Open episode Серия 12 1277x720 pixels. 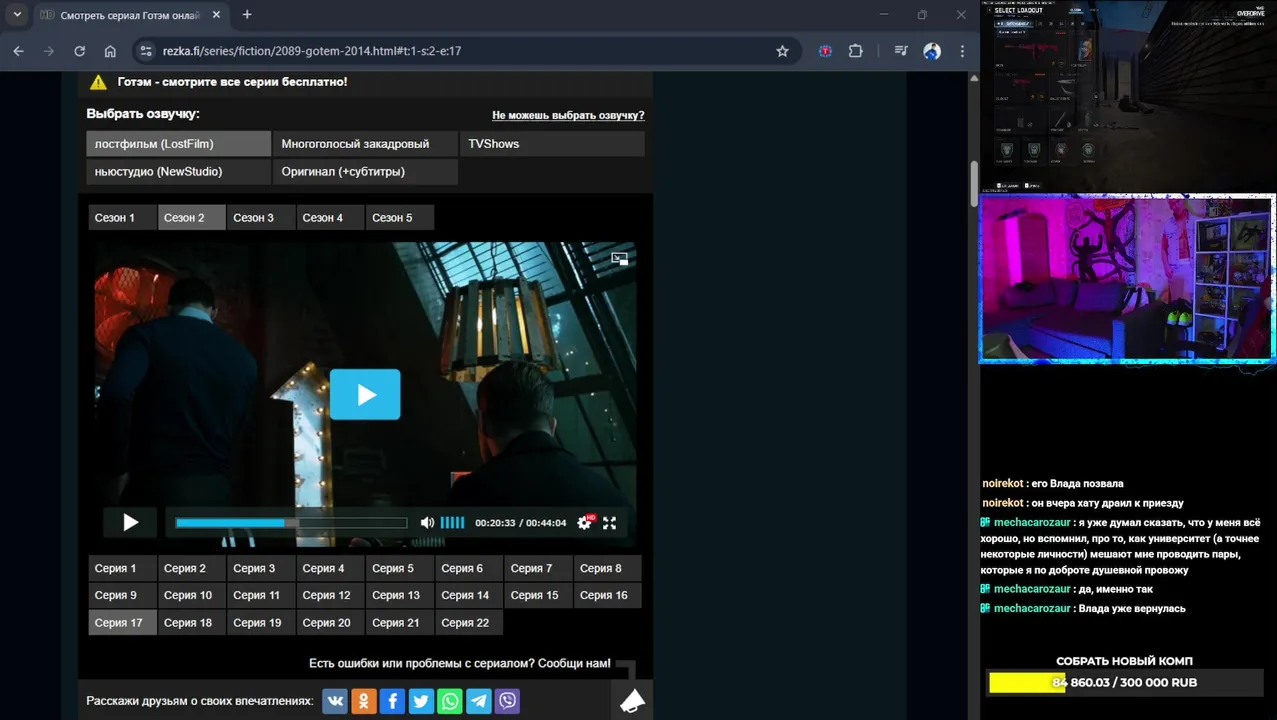coord(330,596)
